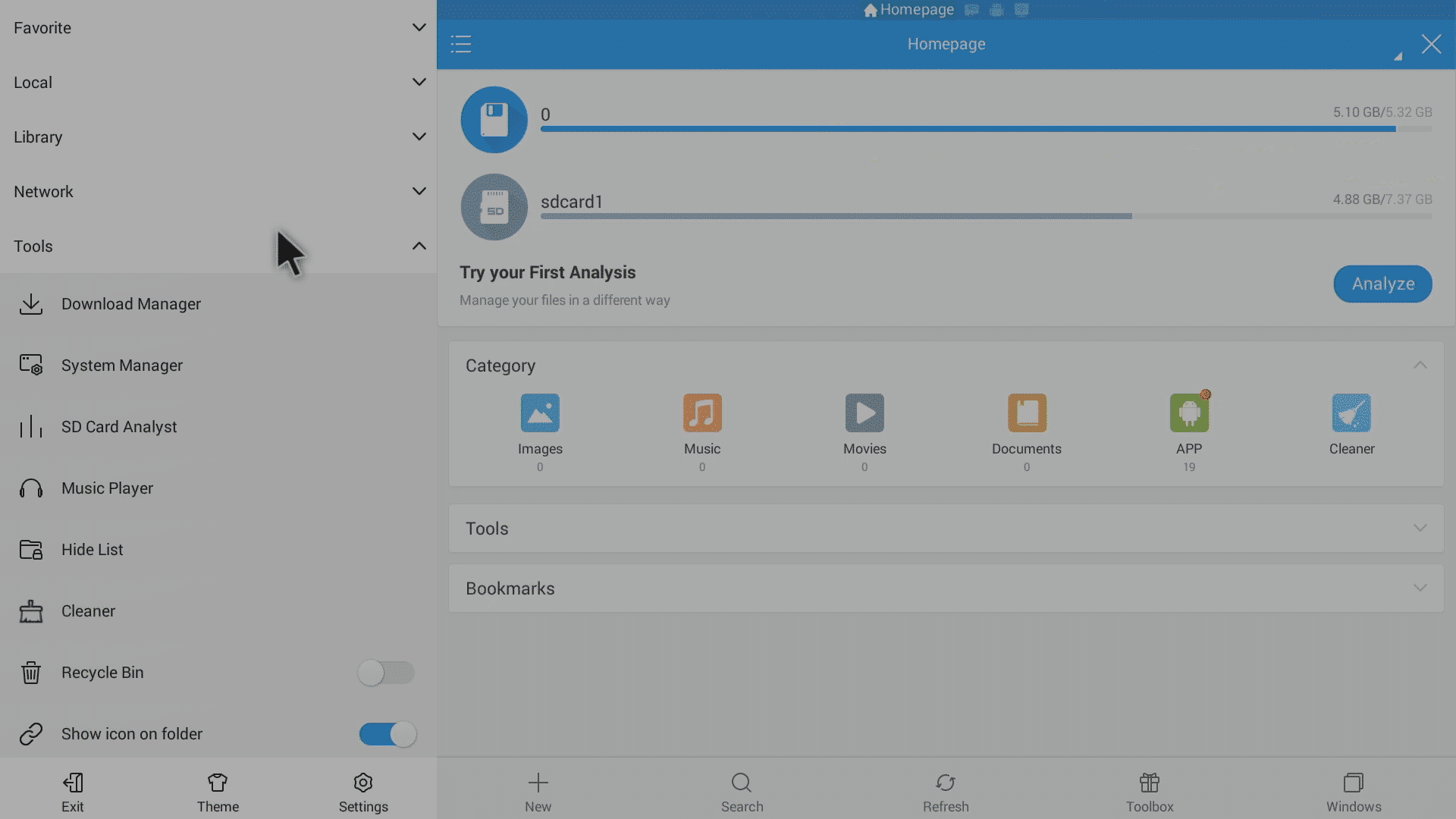Open internal storage 0 disk icon
Screen dimensions: 1456x819
[x=494, y=120]
